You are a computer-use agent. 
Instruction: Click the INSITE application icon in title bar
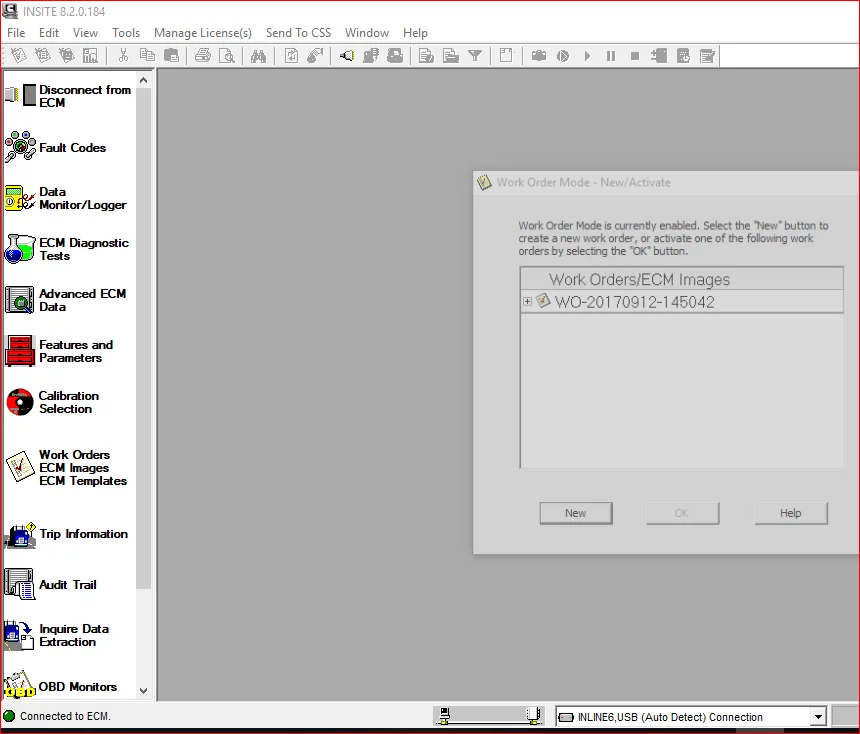click(x=10, y=11)
